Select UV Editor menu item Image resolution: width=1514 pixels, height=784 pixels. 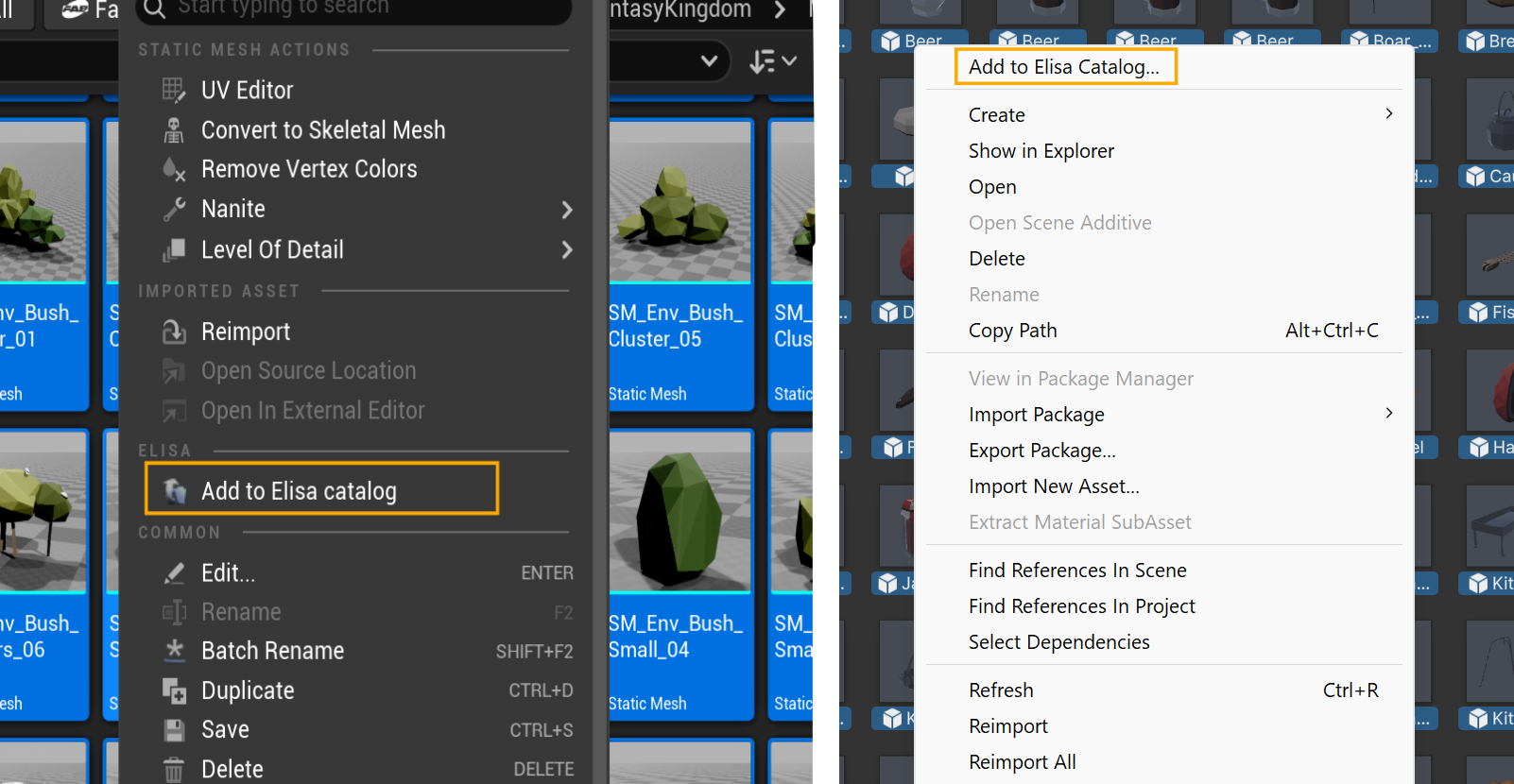click(x=248, y=90)
